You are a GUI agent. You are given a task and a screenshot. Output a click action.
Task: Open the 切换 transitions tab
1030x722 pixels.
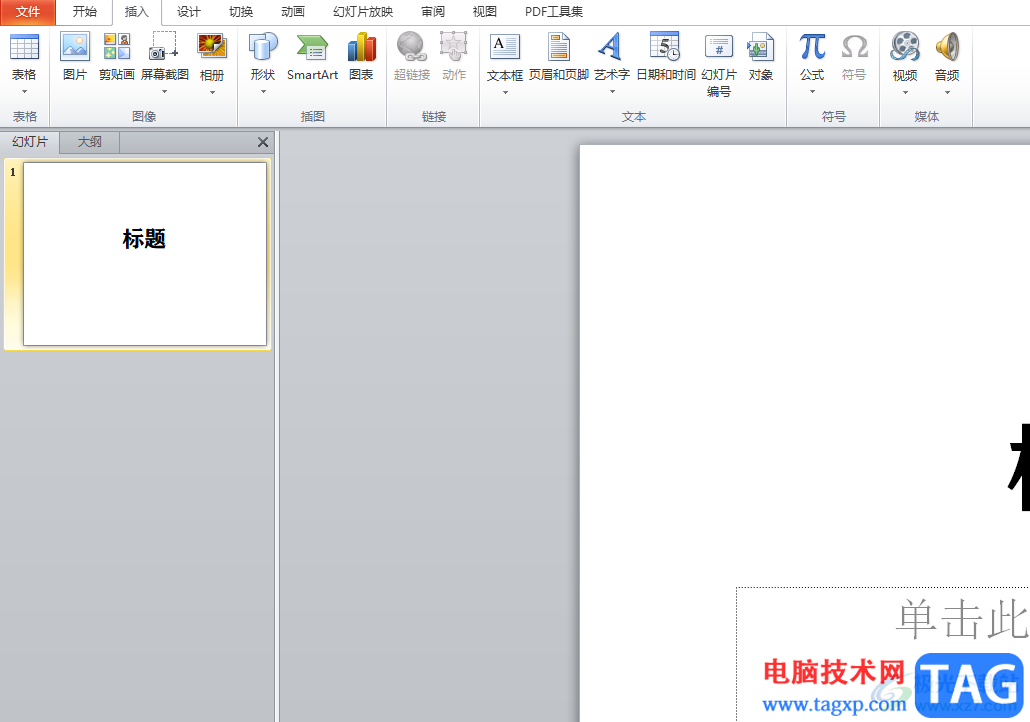click(240, 12)
